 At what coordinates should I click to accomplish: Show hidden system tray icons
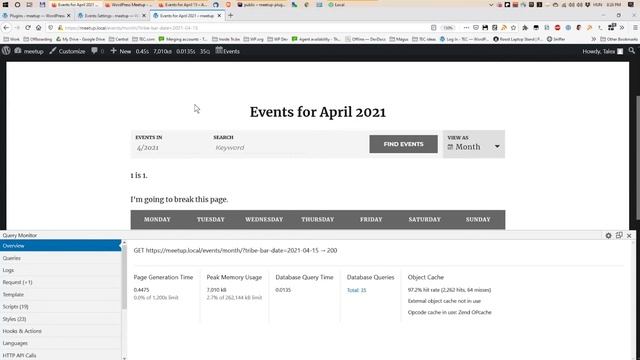491,4
